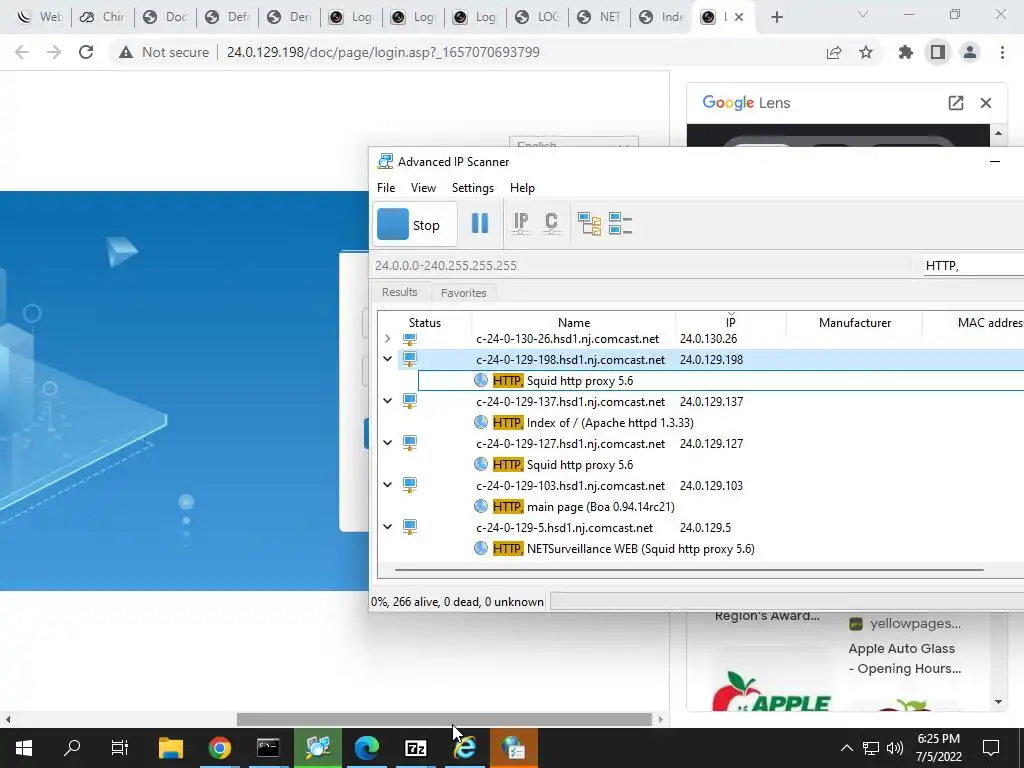Click the Advanced IP Scanner title bar icon
Screen dimensions: 1024x768
pyautogui.click(x=385, y=161)
